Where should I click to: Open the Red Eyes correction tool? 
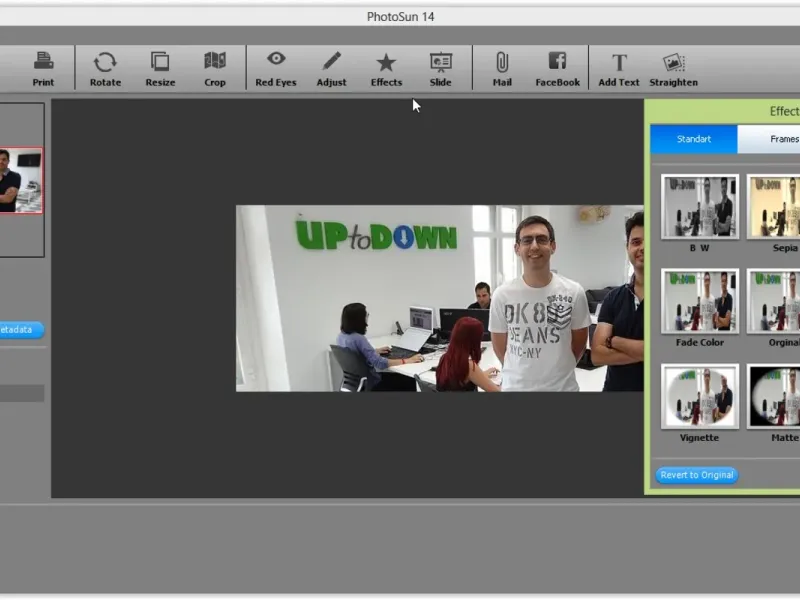click(x=276, y=67)
